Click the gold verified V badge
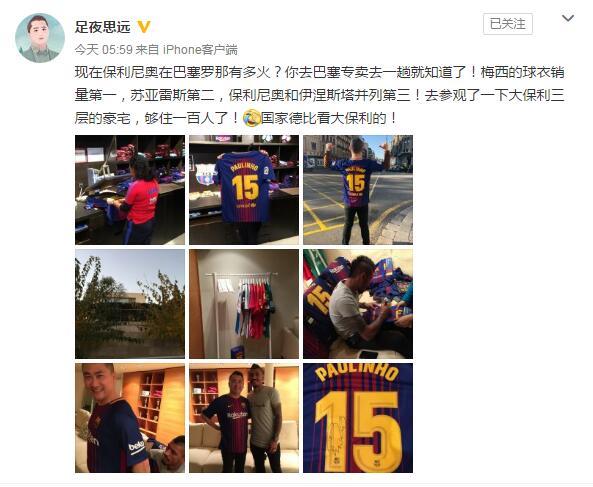This screenshot has width=593, height=487. click(144, 27)
